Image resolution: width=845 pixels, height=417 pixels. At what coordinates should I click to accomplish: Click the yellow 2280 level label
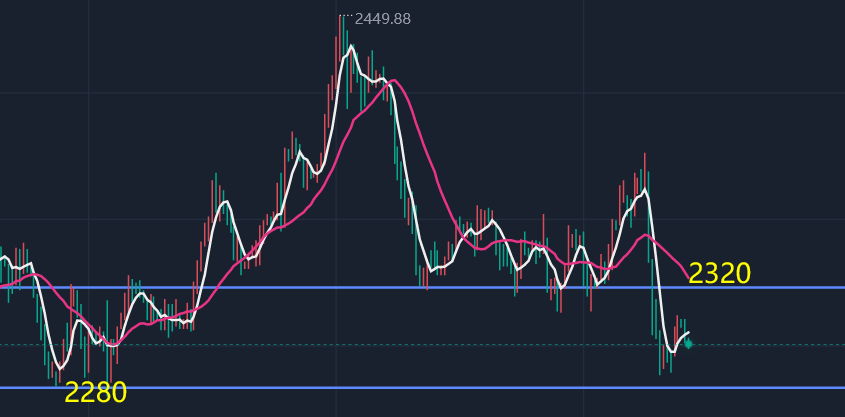point(95,393)
